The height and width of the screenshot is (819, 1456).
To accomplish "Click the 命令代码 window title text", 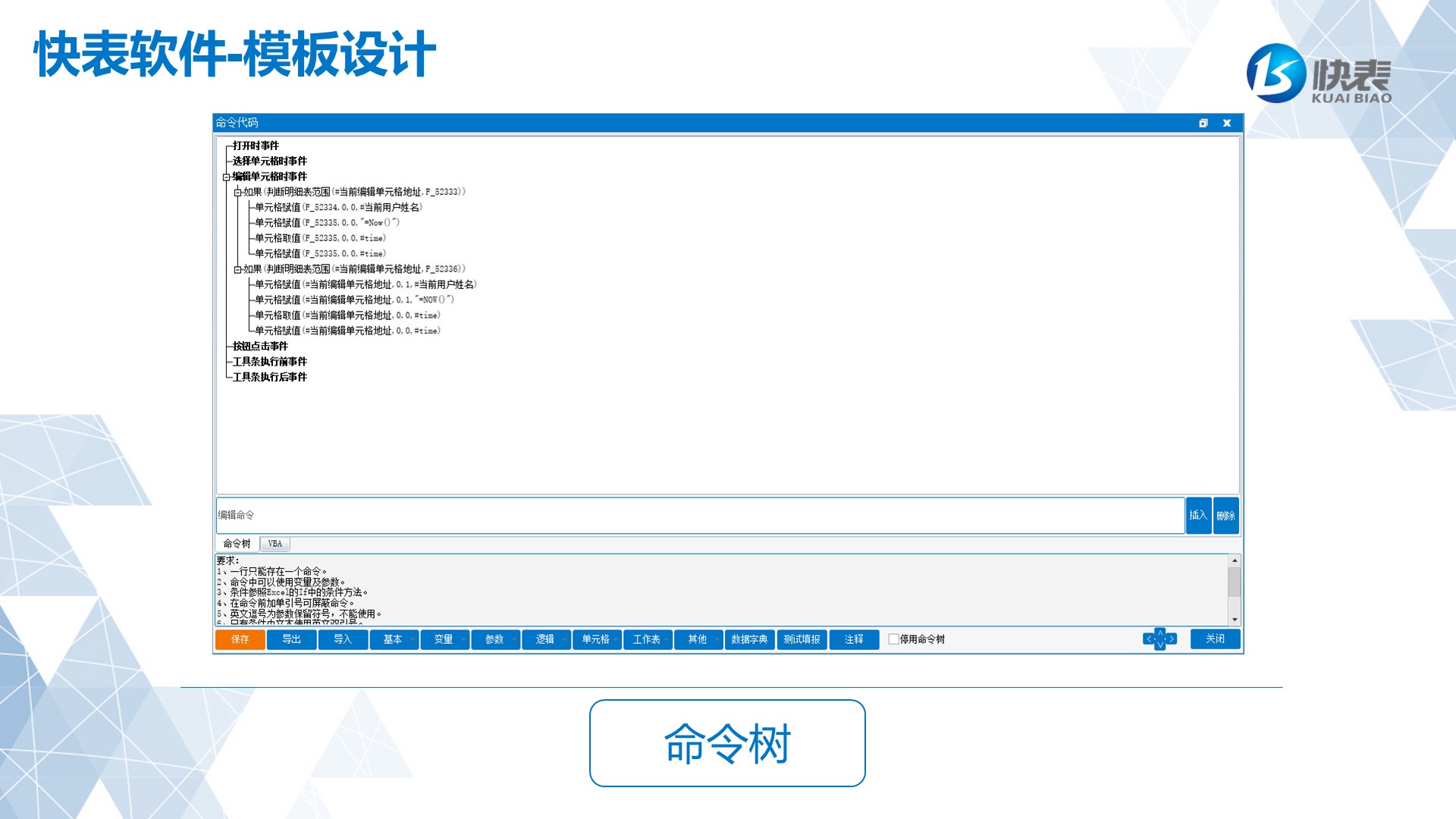I will point(237,123).
